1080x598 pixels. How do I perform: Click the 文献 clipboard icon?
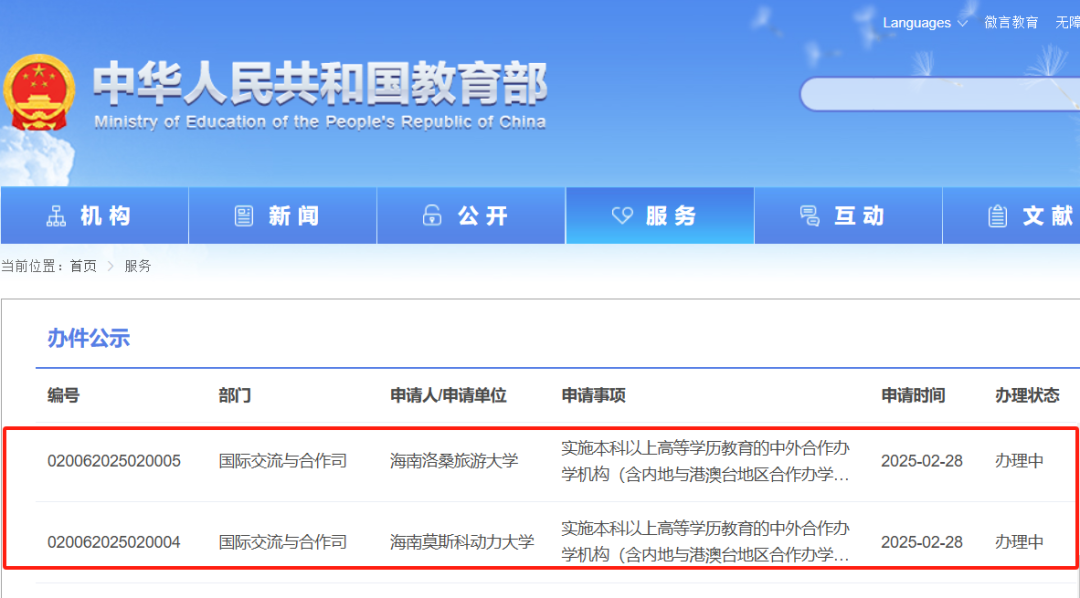pos(997,216)
